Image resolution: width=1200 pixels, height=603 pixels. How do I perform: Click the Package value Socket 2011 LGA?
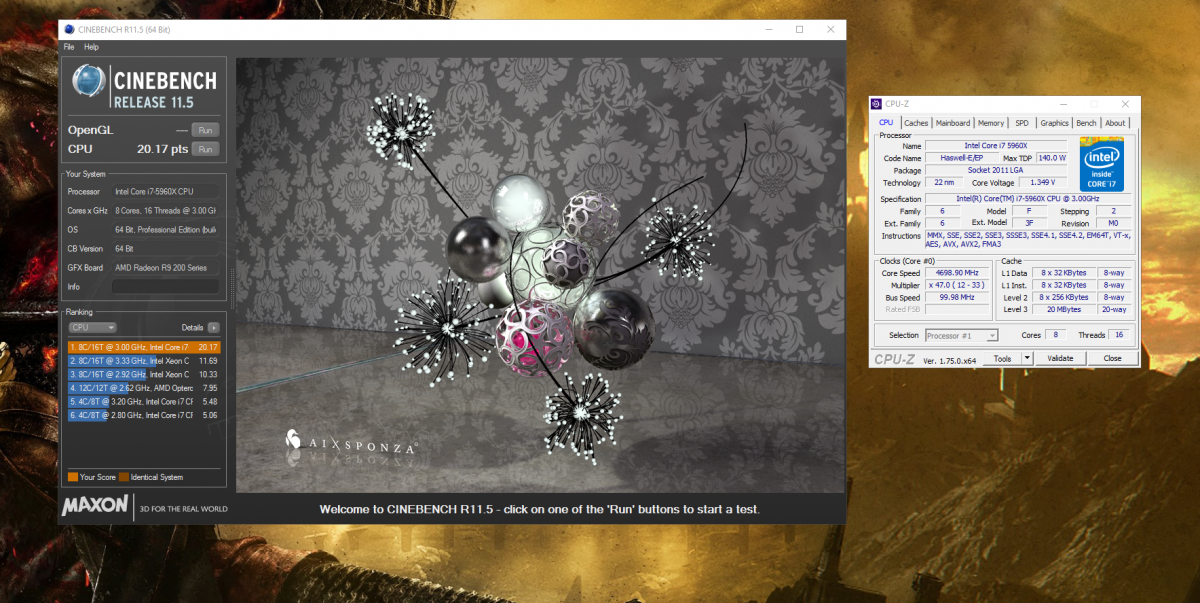tap(997, 171)
